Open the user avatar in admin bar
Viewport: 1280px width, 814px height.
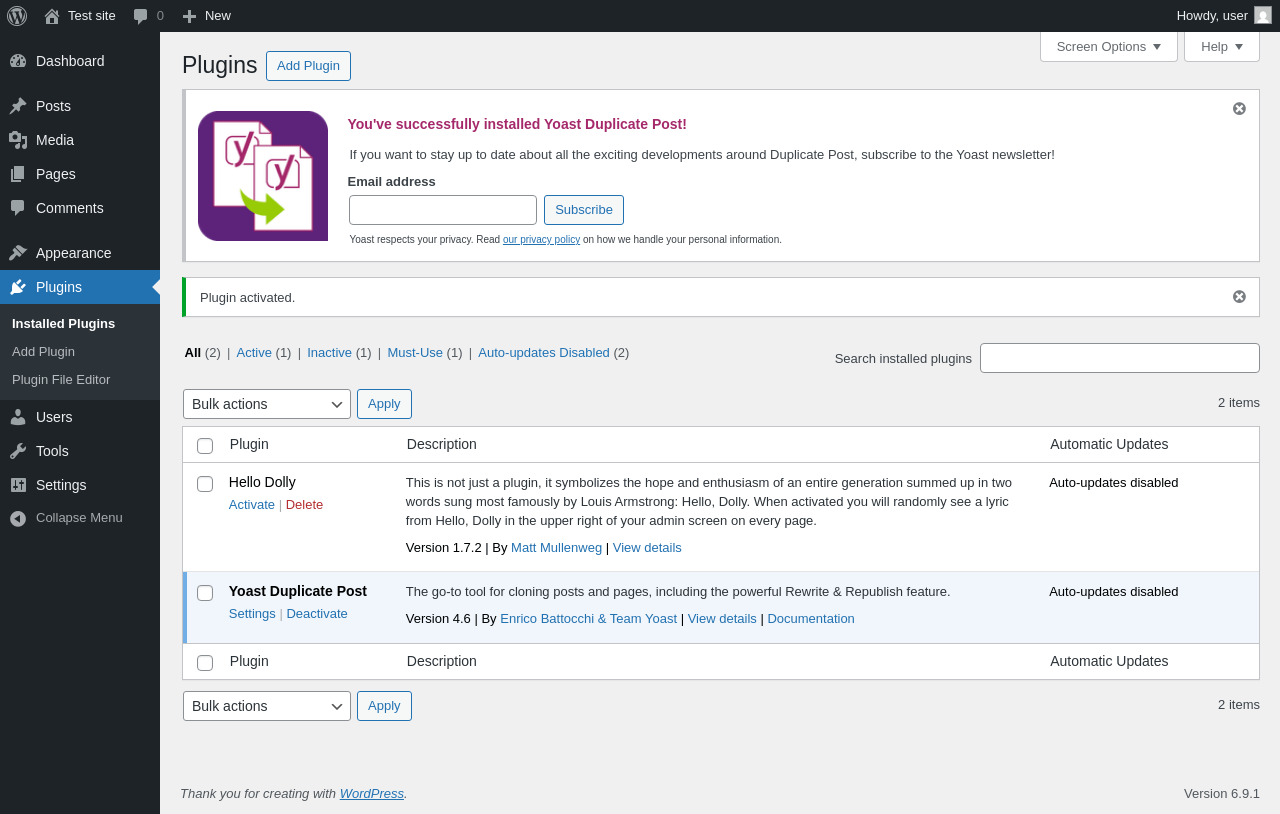pos(1263,15)
